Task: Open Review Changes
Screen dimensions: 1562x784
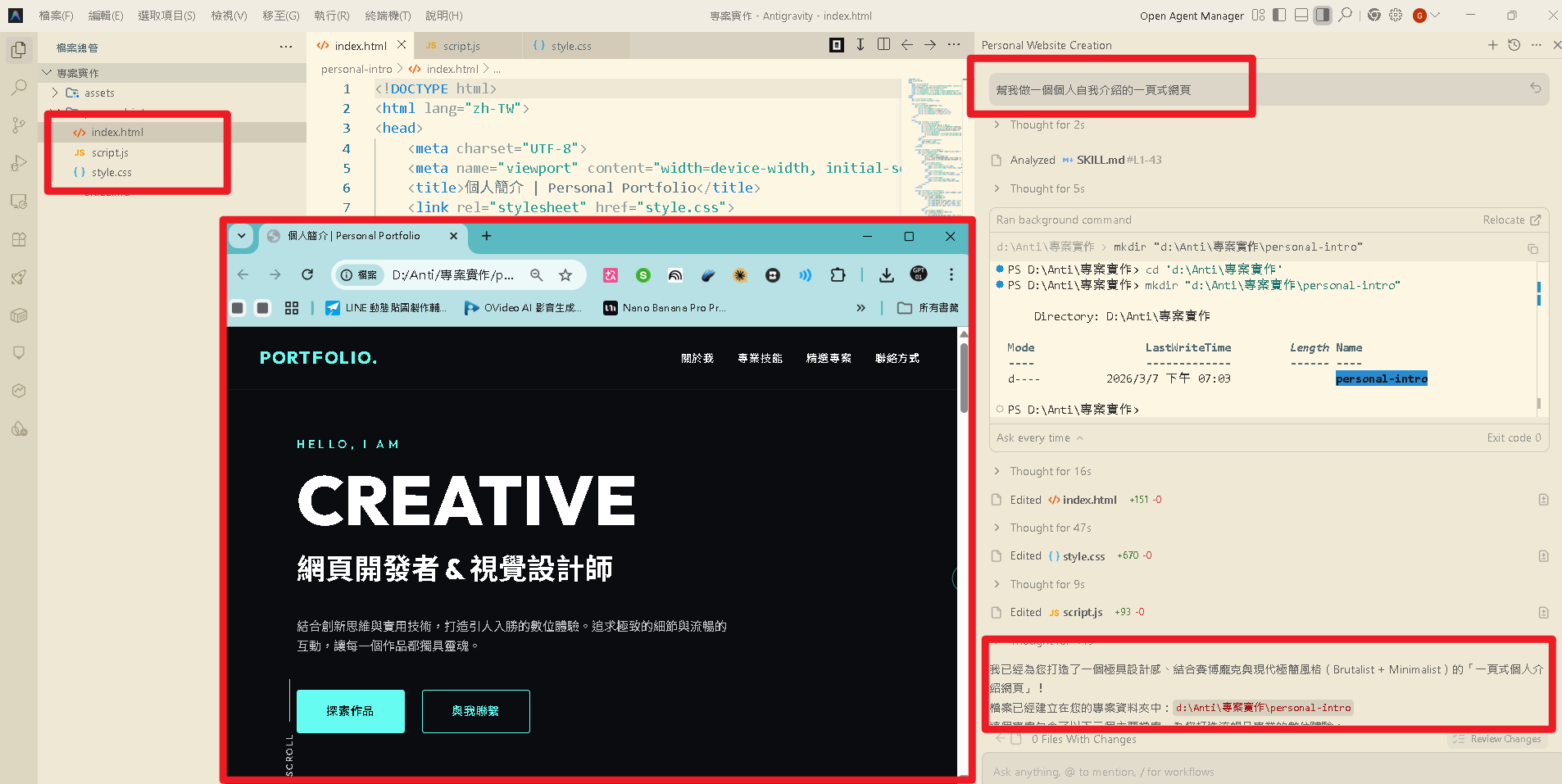Action: click(x=1499, y=738)
